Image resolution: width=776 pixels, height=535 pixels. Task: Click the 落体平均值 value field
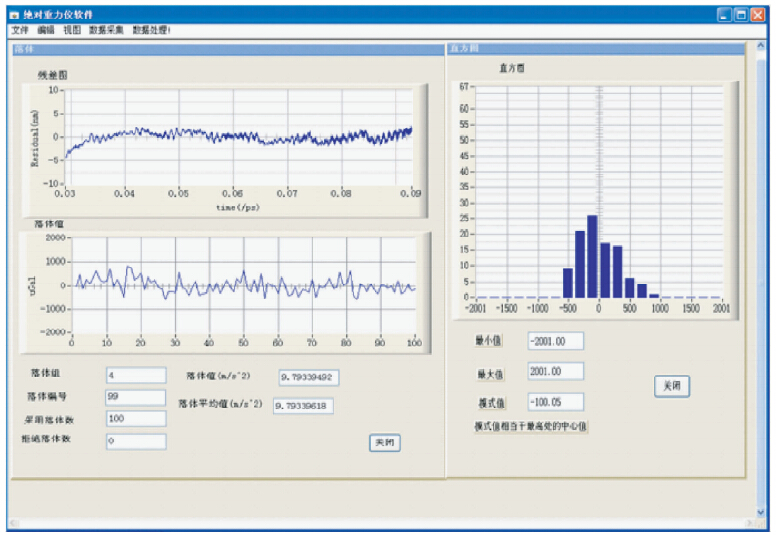[303, 406]
